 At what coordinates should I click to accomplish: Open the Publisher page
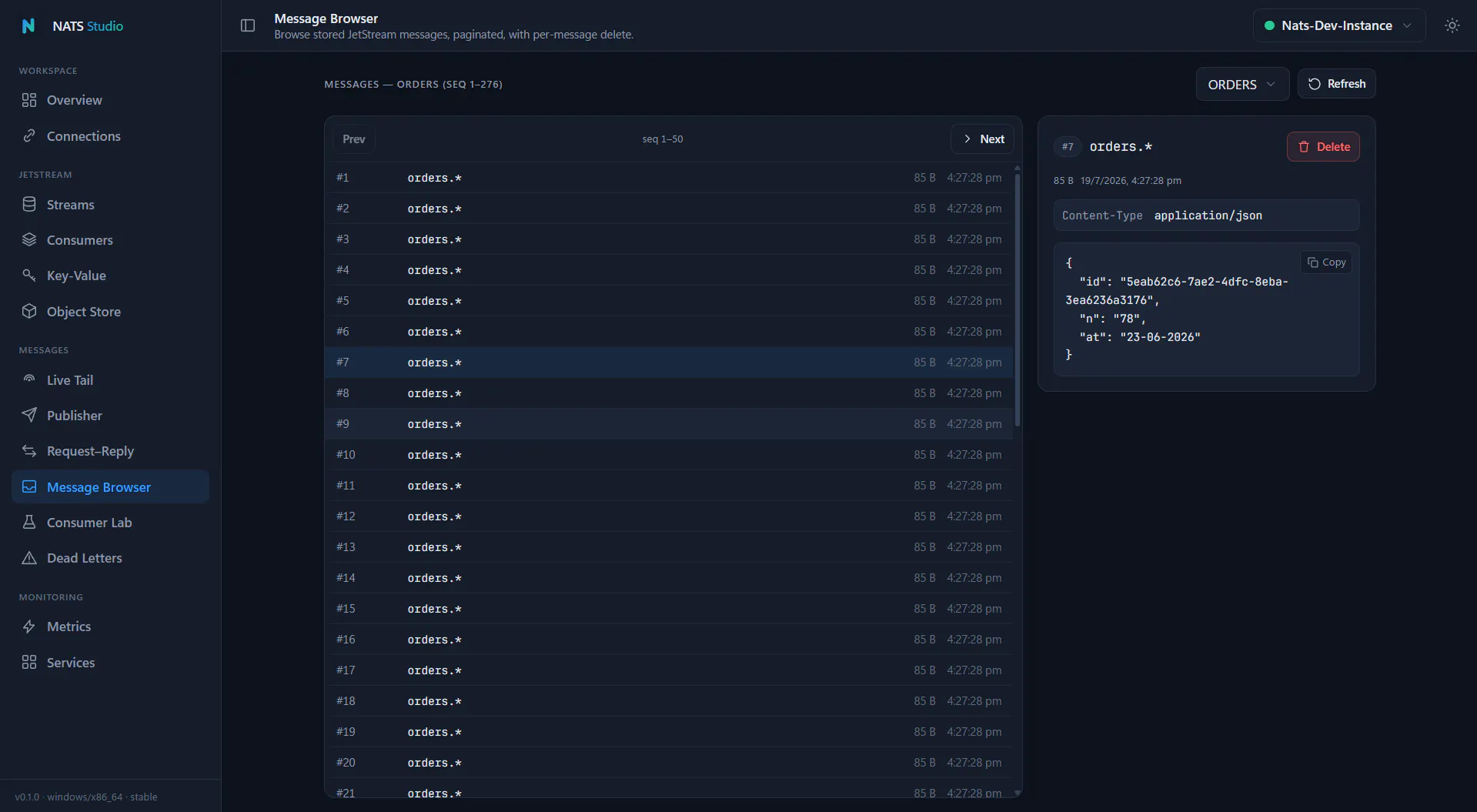click(x=110, y=415)
